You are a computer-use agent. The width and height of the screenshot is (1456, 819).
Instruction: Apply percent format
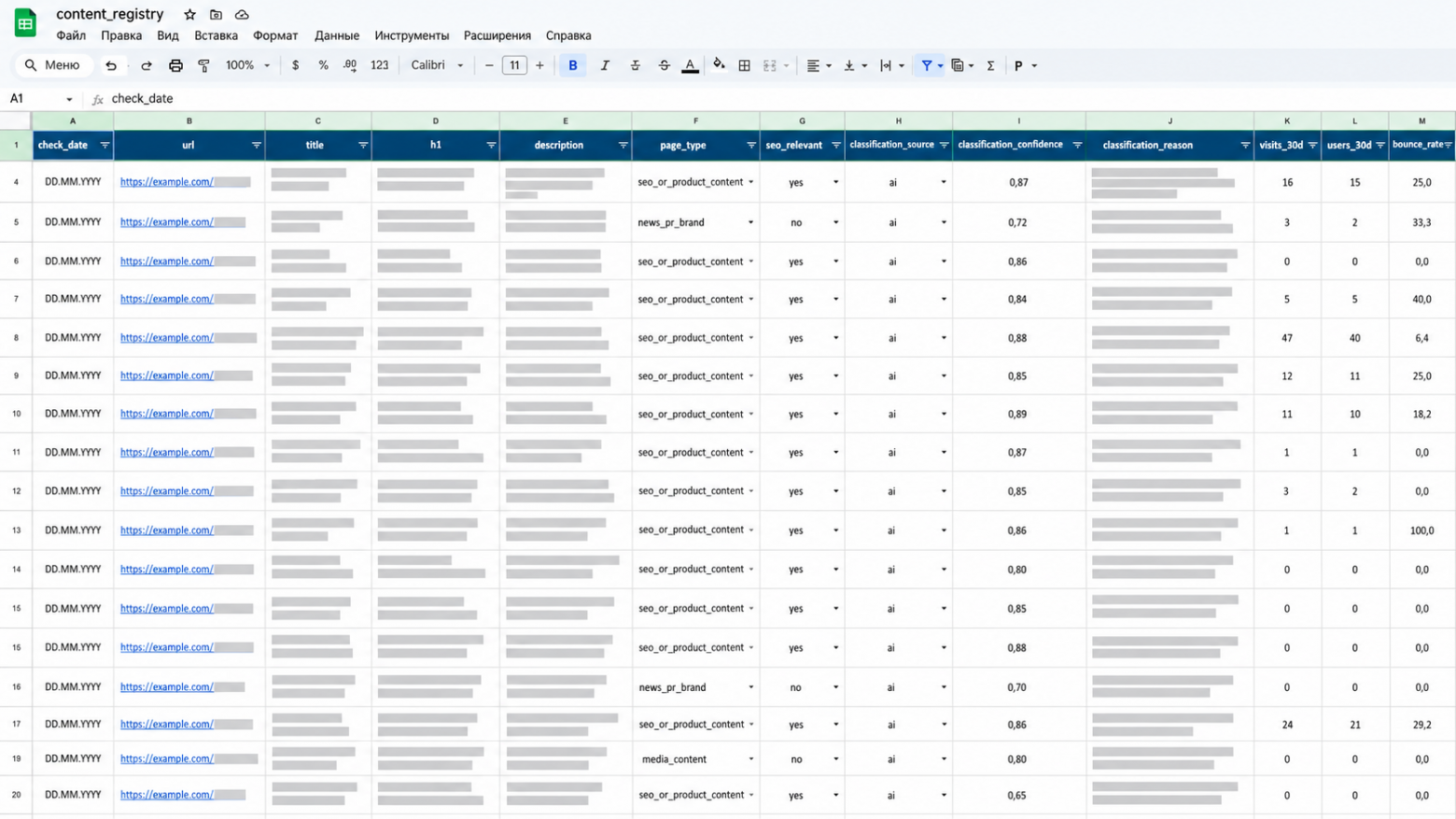[323, 65]
